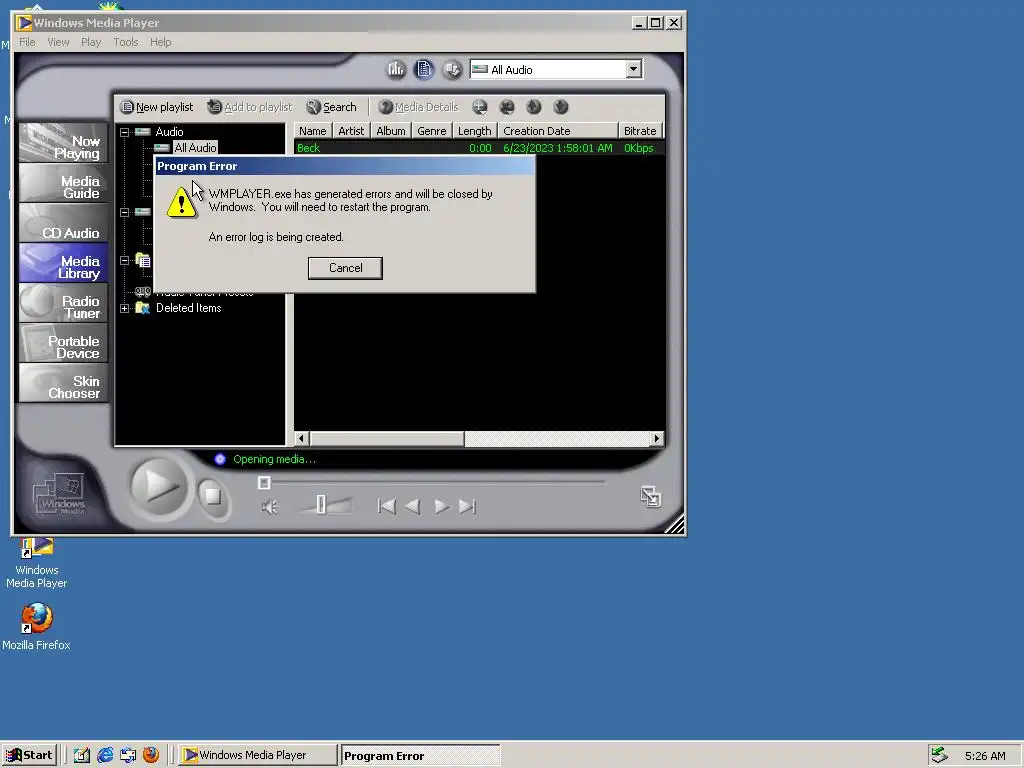Sort by the Artist column header
Image resolution: width=1024 pixels, height=768 pixels.
(351, 131)
